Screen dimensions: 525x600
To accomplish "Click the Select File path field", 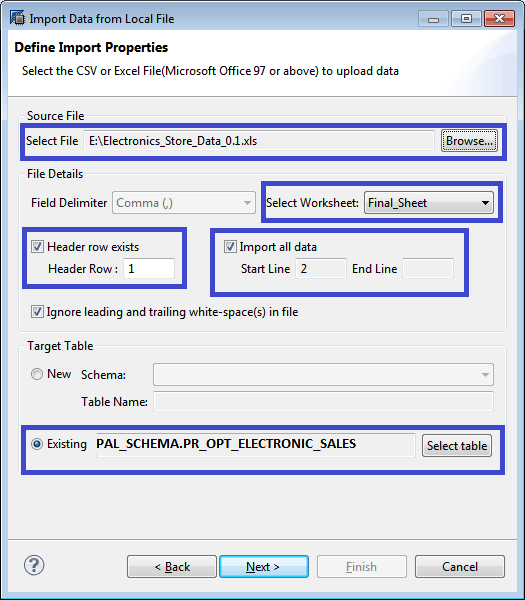I will click(x=259, y=140).
